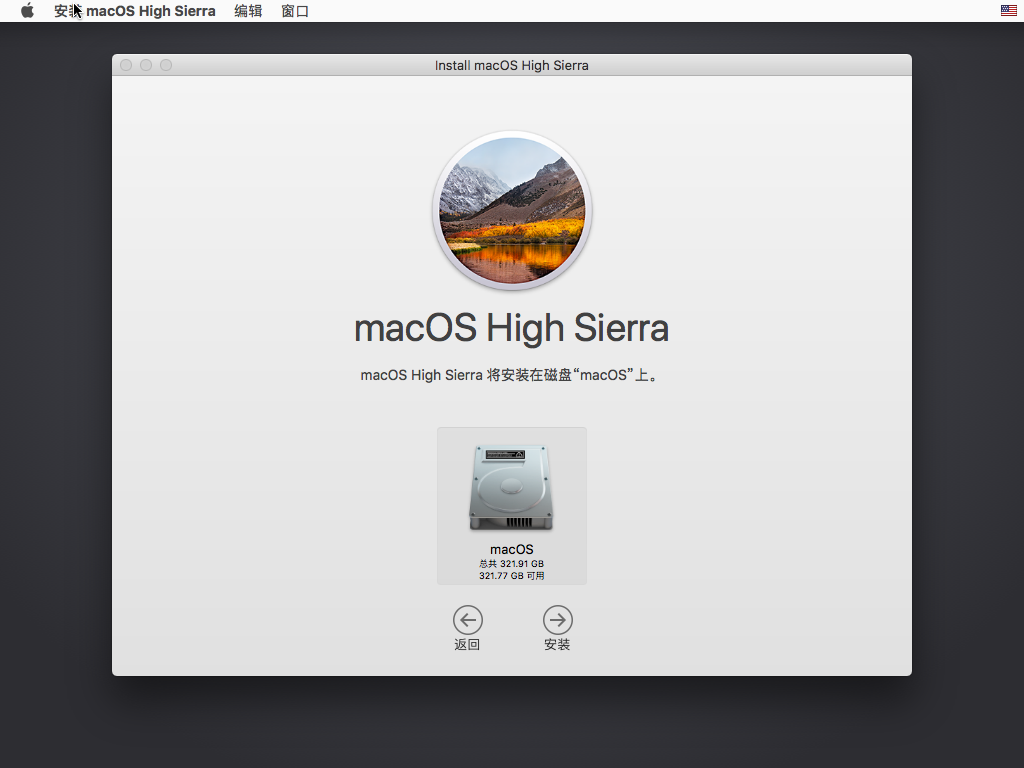Open the 安装 macOS High Sierra menu
The height and width of the screenshot is (768, 1024).
[135, 11]
